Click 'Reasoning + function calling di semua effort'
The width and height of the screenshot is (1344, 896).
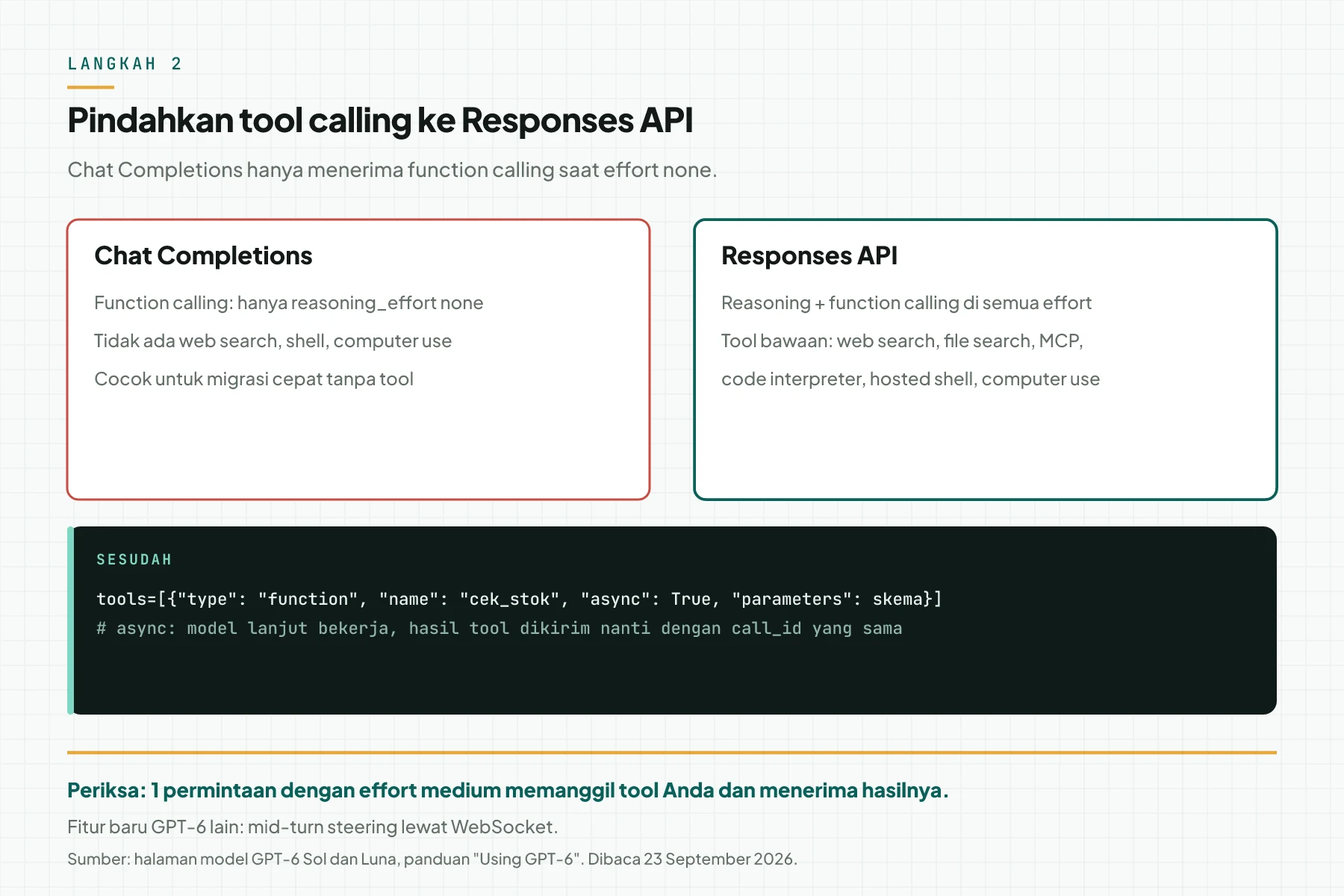tap(906, 302)
